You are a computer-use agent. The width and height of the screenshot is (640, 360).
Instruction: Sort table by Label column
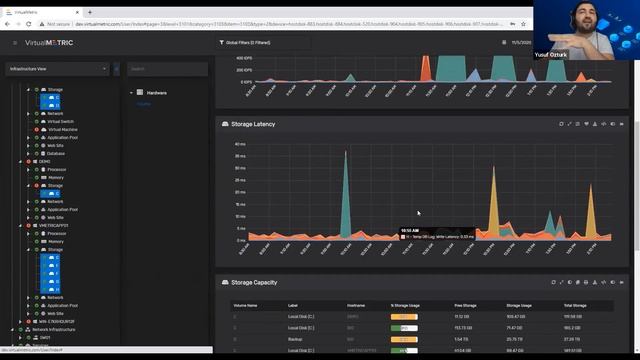(293, 306)
